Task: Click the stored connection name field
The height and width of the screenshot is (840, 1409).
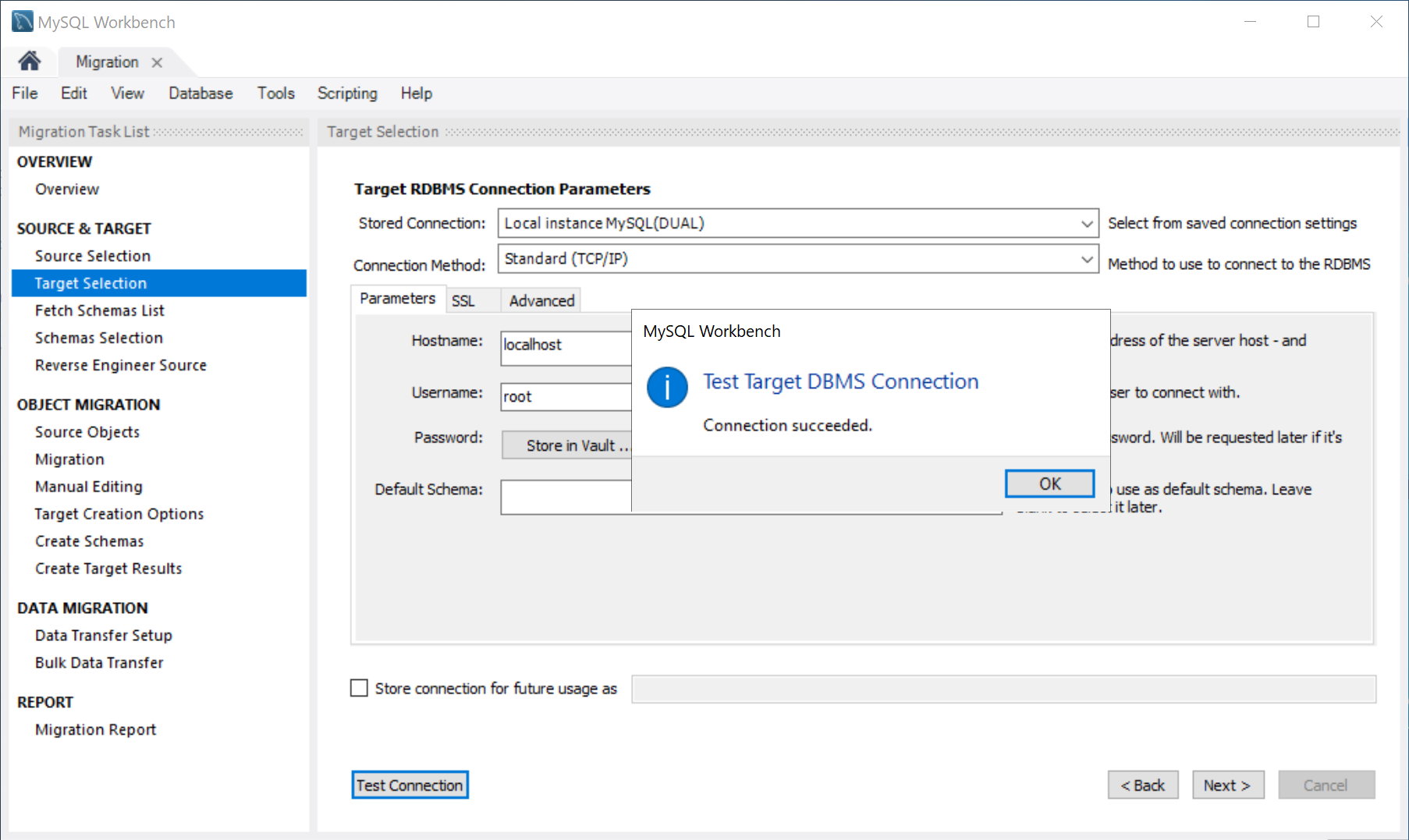Action: pos(1003,689)
